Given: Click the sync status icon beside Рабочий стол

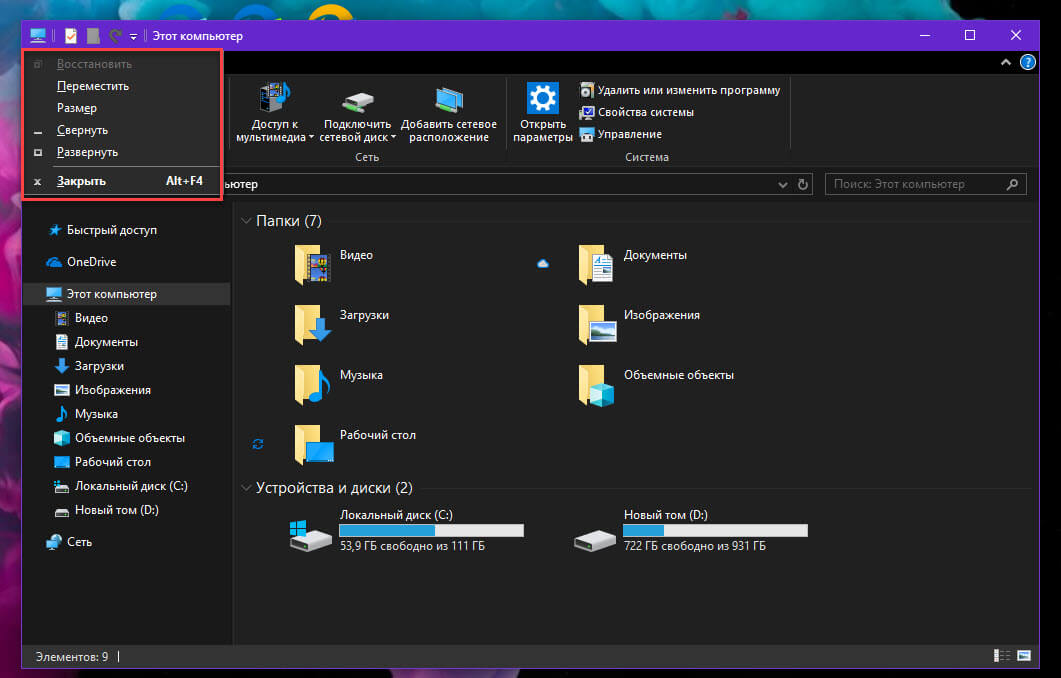Looking at the screenshot, I should click(258, 444).
